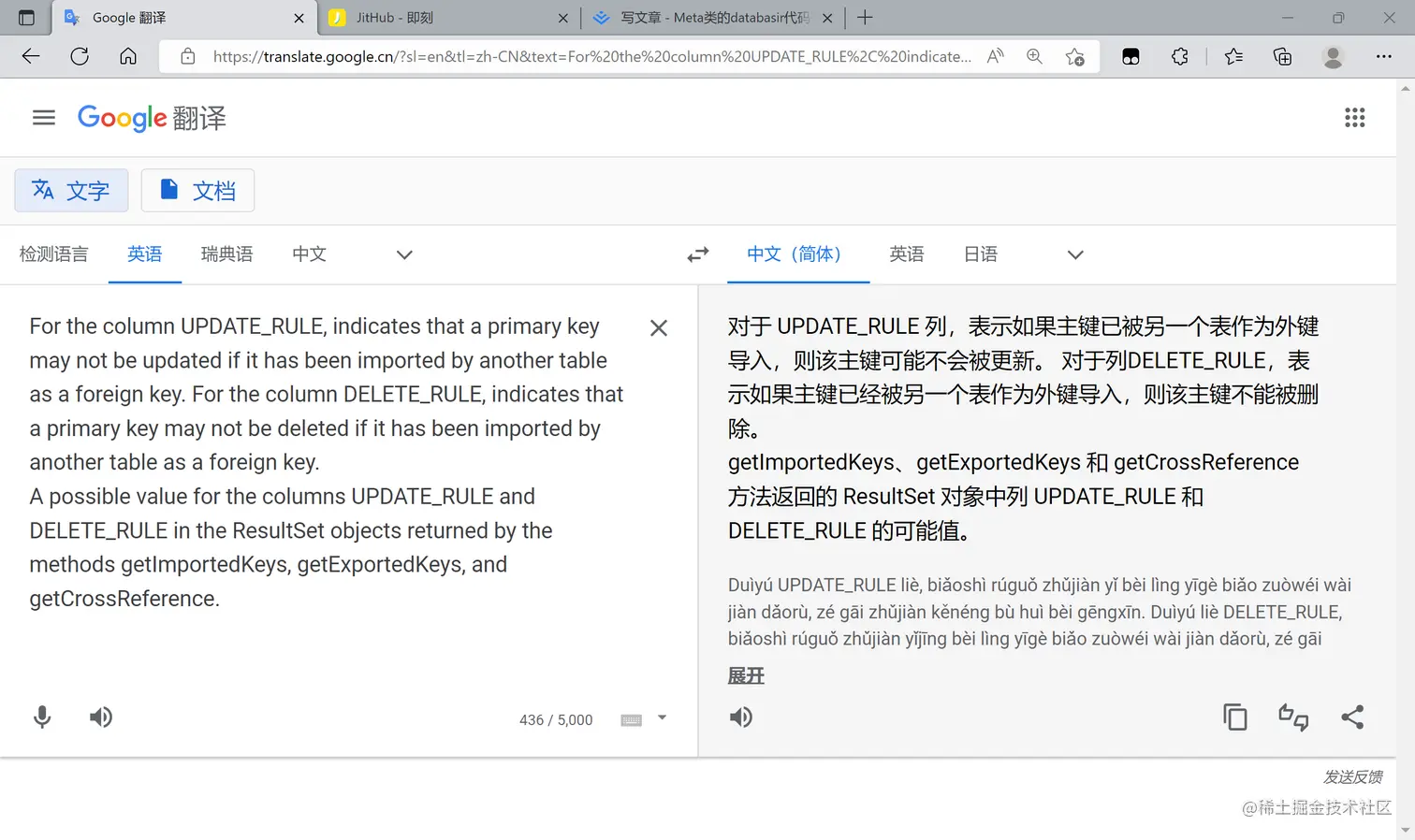Screen dimensions: 1415x840
Task: Click the Google 翻译 logo
Action: 152,118
